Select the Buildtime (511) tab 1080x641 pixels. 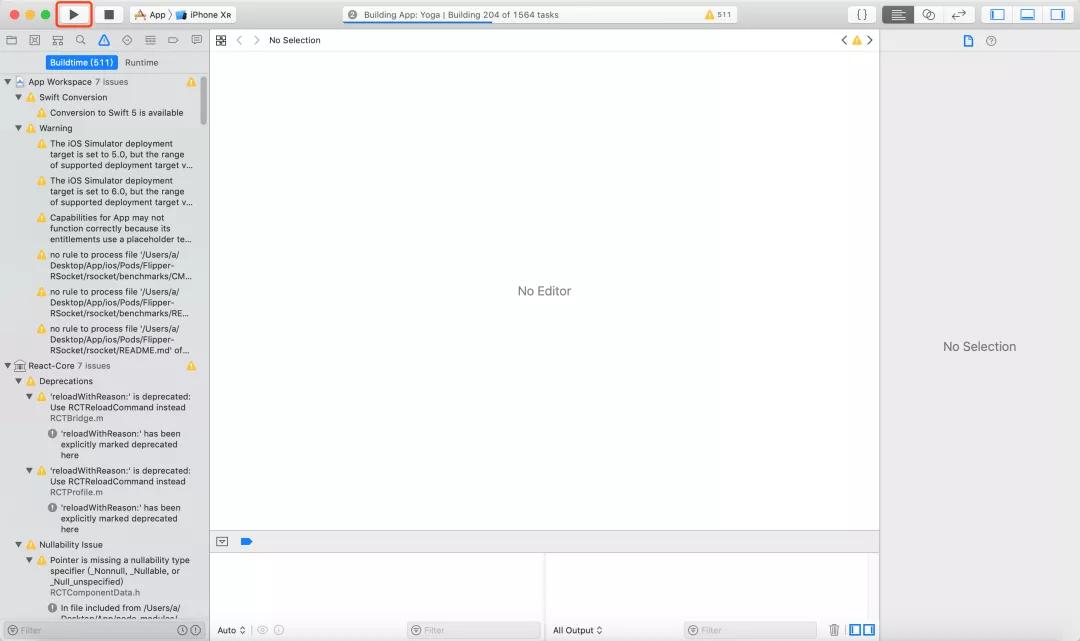point(81,63)
